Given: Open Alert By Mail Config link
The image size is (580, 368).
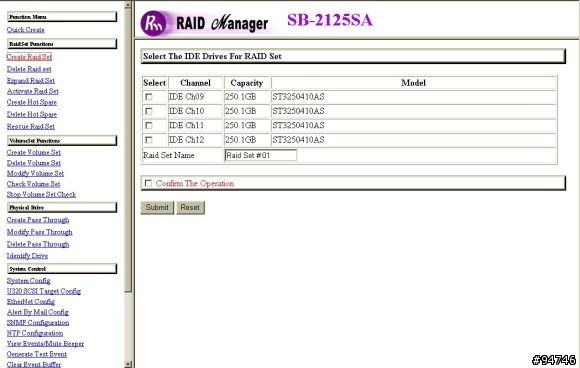Looking at the screenshot, I should point(38,313).
